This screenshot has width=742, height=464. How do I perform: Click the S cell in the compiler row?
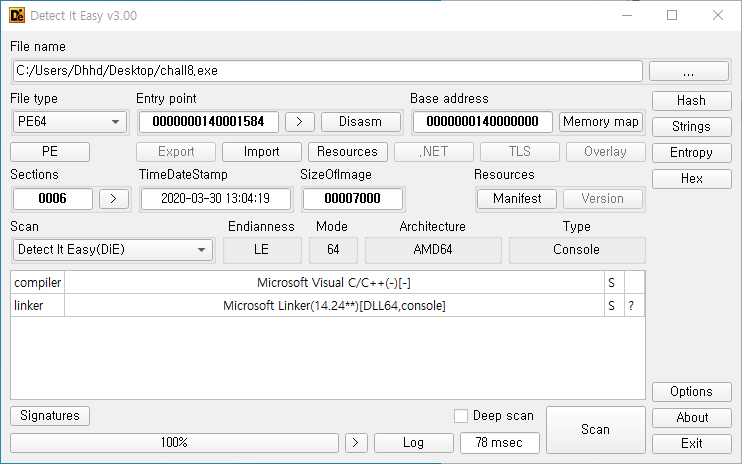point(614,283)
